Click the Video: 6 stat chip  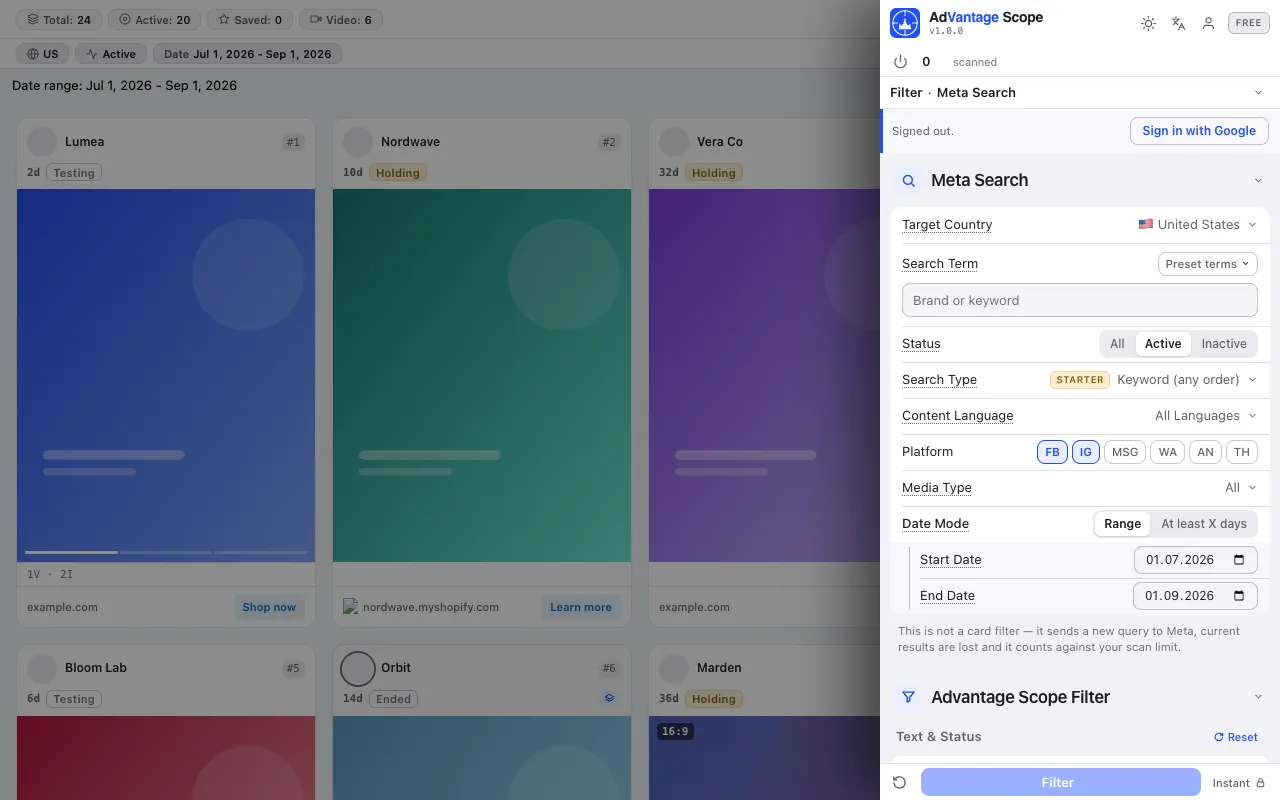pos(341,20)
